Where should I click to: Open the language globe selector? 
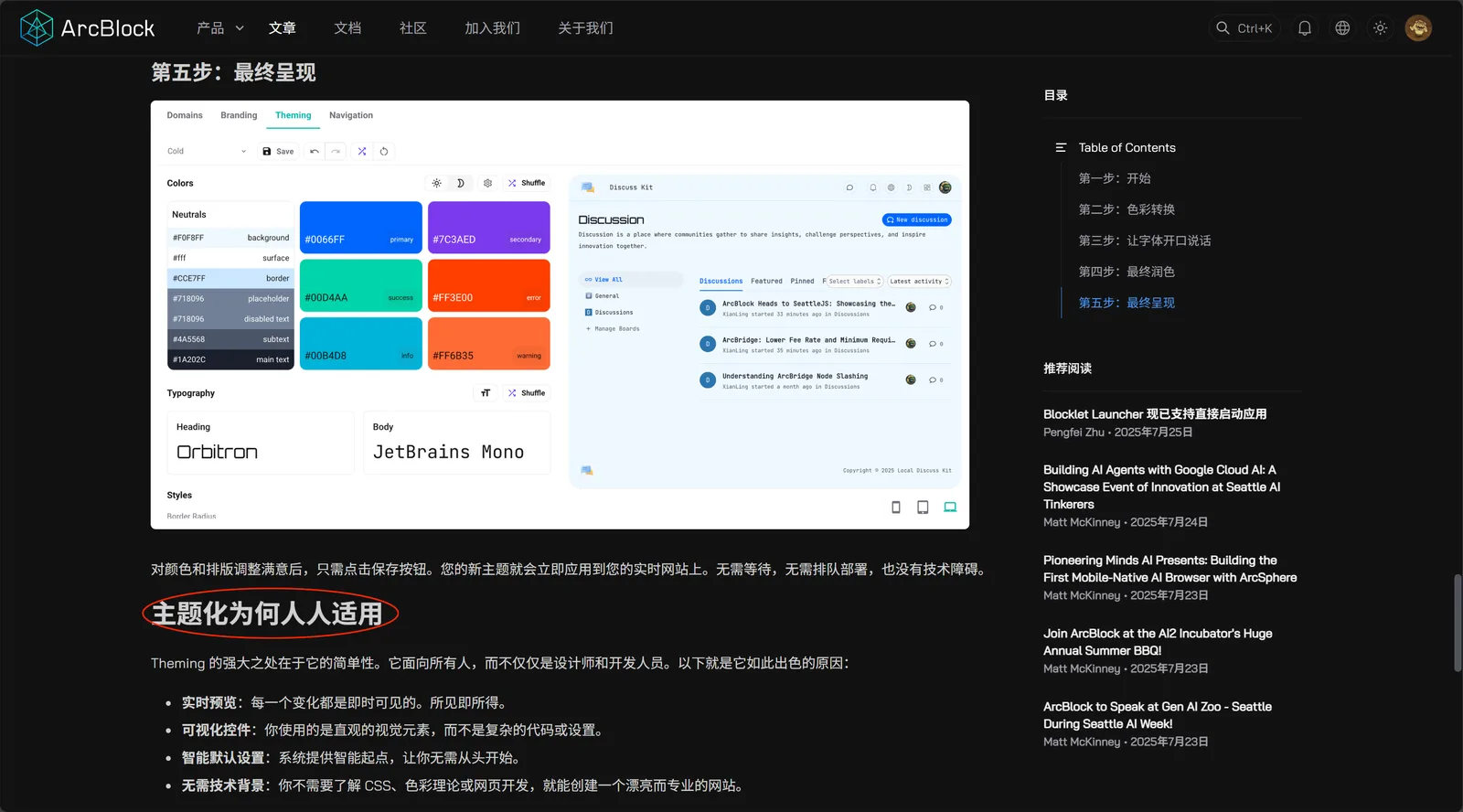(1342, 28)
